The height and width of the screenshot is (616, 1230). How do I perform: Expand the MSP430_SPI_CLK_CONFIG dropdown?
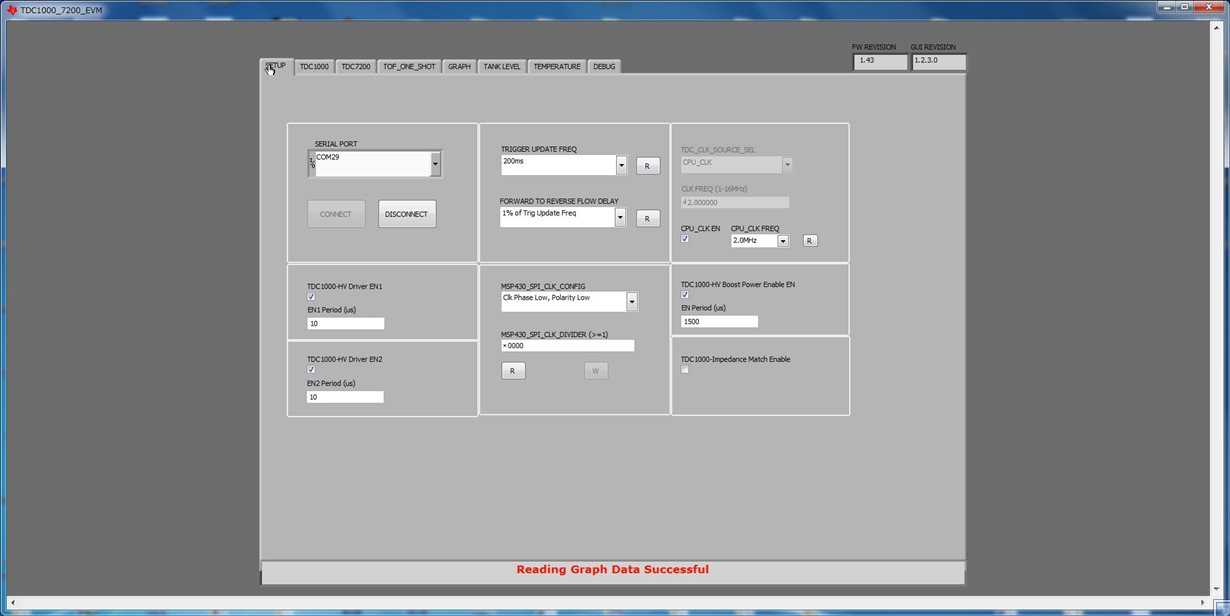coord(632,301)
